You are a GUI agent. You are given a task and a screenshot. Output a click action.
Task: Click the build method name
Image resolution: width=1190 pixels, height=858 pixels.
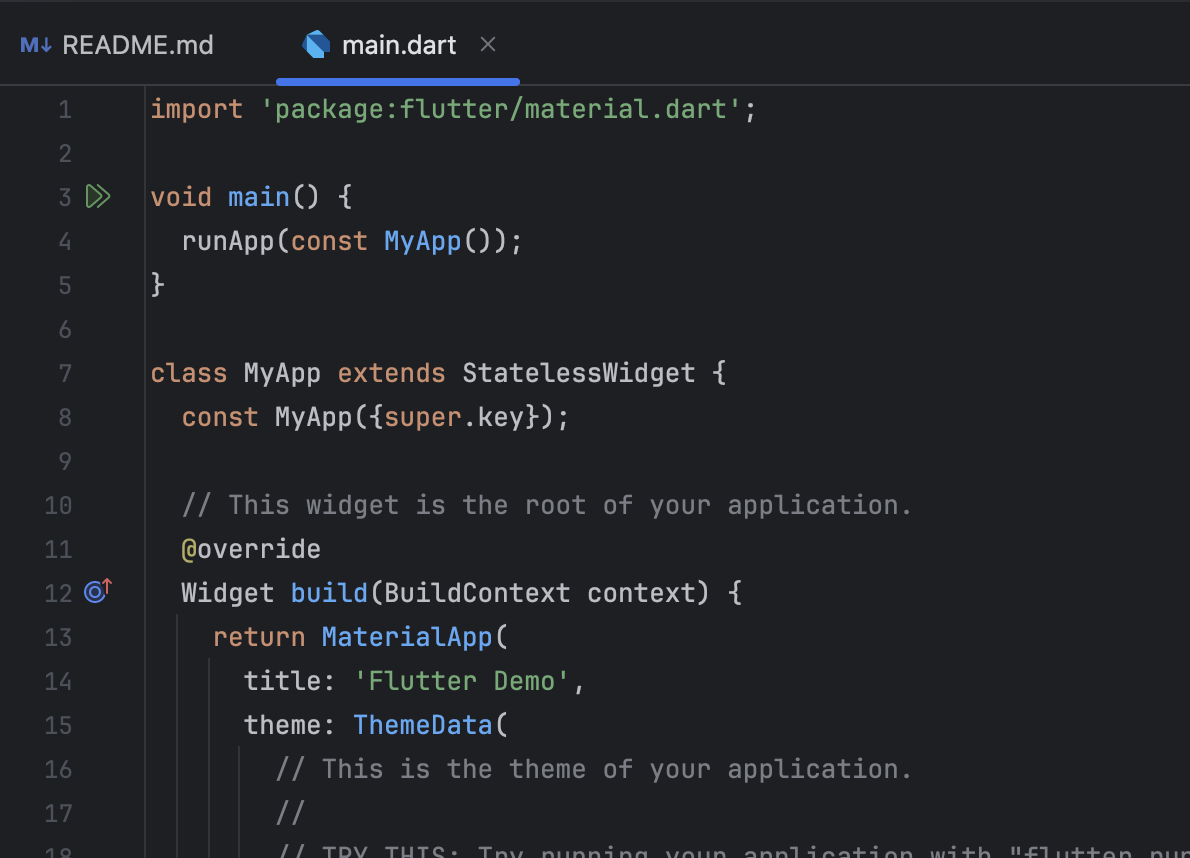pos(329,593)
